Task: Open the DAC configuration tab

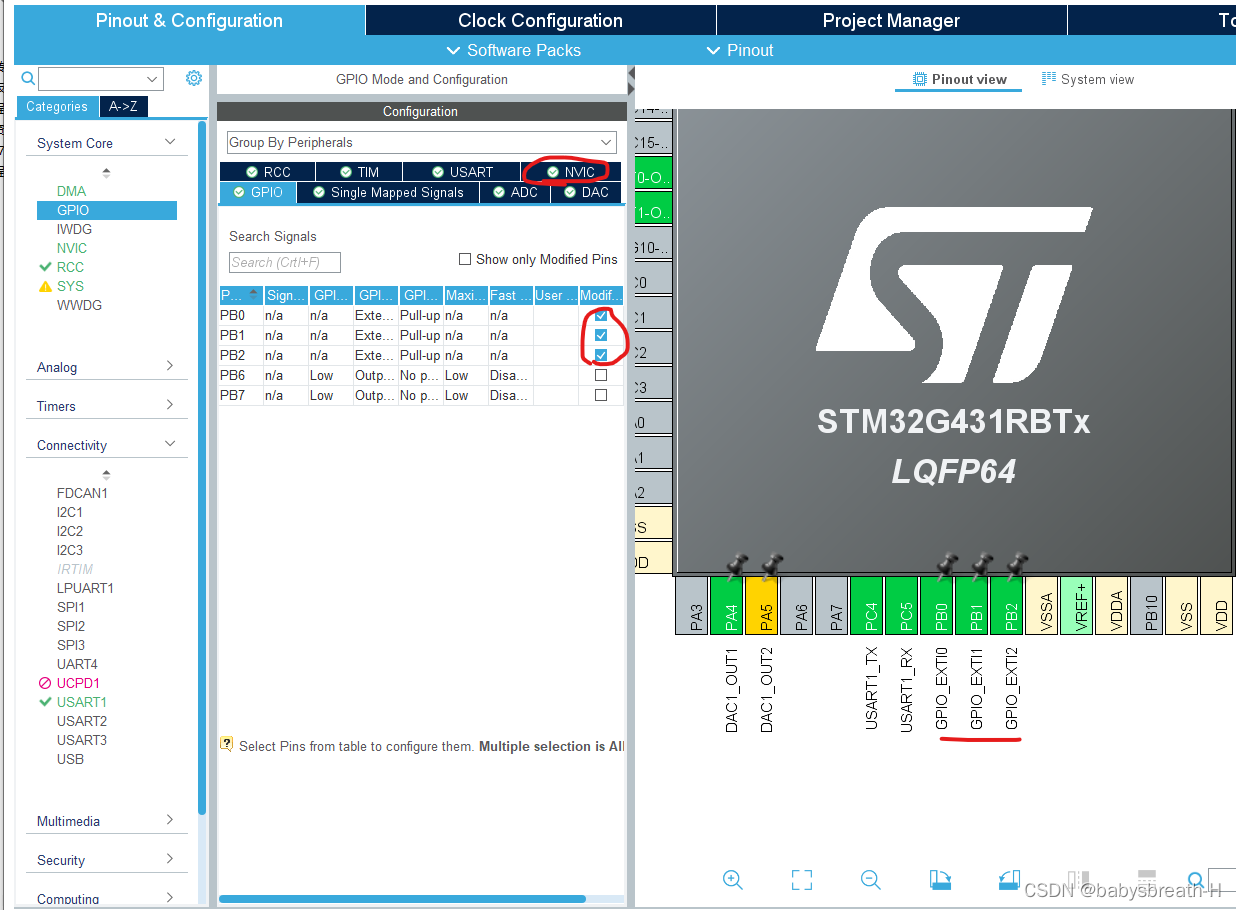Action: tap(586, 192)
